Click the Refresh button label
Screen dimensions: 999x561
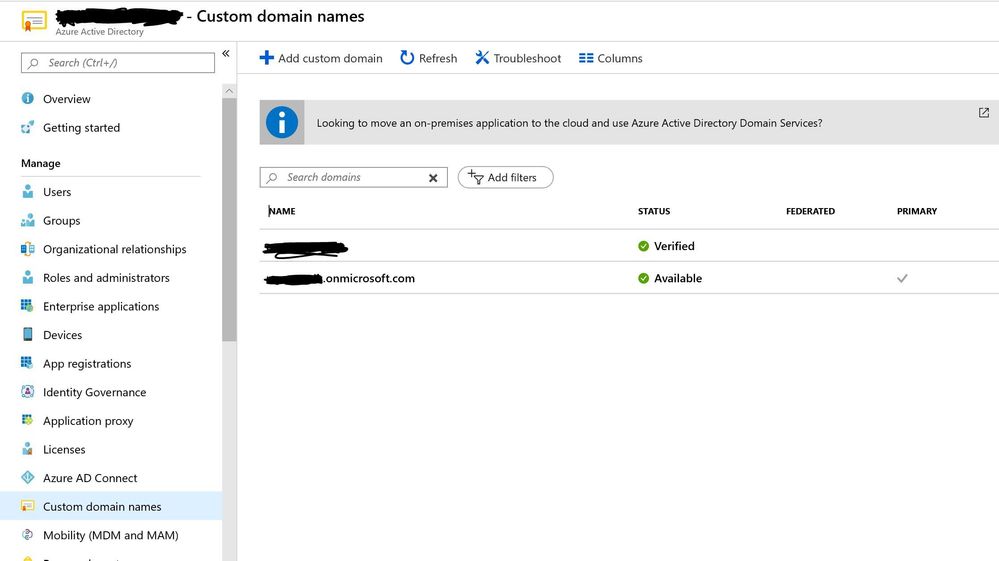438,59
